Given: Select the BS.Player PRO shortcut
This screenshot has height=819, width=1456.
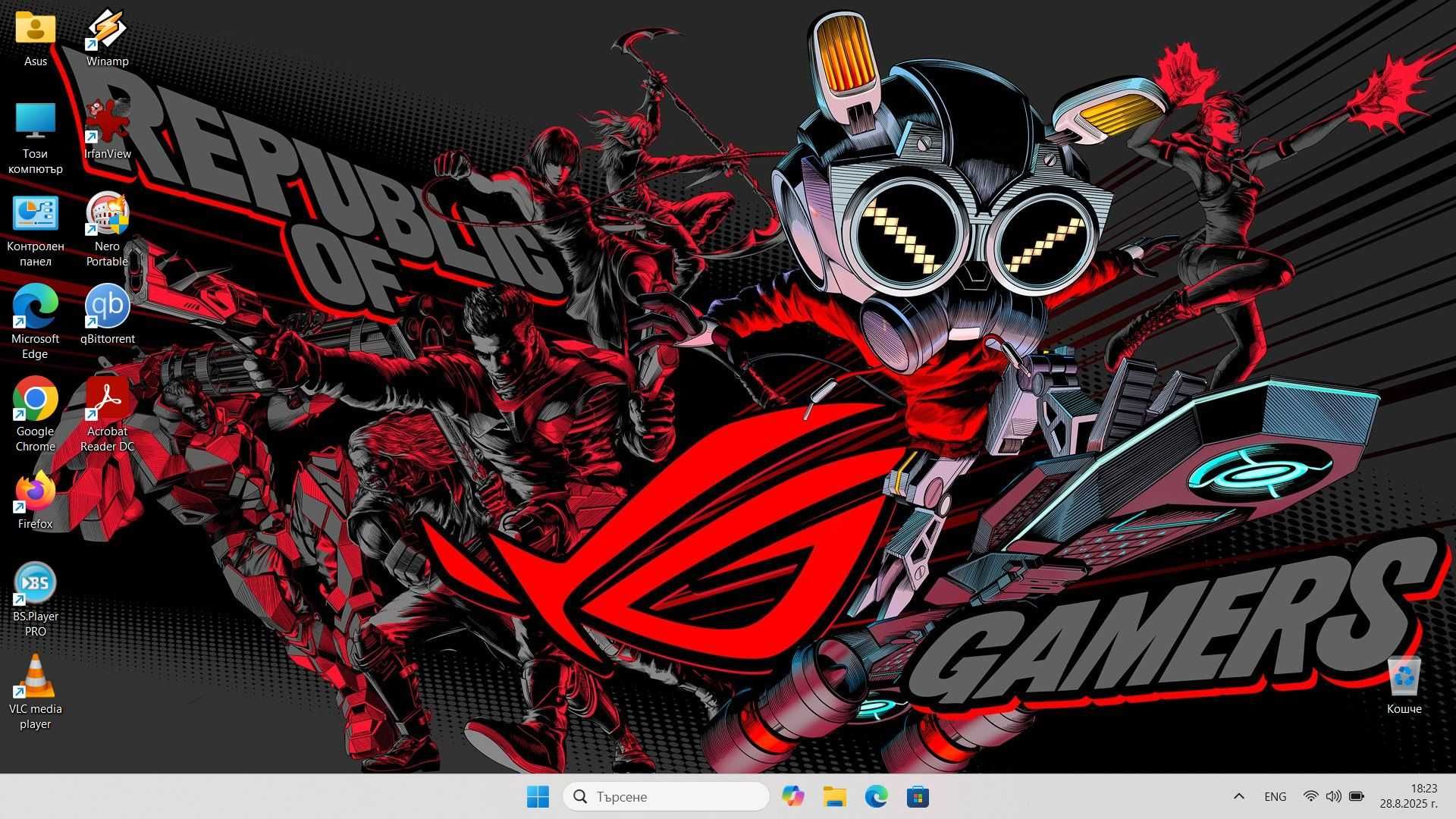Looking at the screenshot, I should (35, 601).
